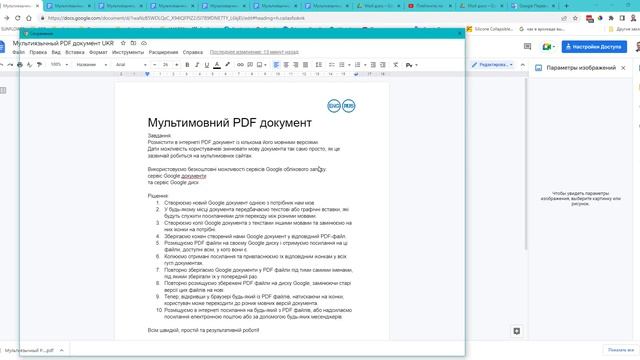Viewport: 640px width, 360px height.
Task: Add a comment from the toolbar
Action: [x=250, y=64]
